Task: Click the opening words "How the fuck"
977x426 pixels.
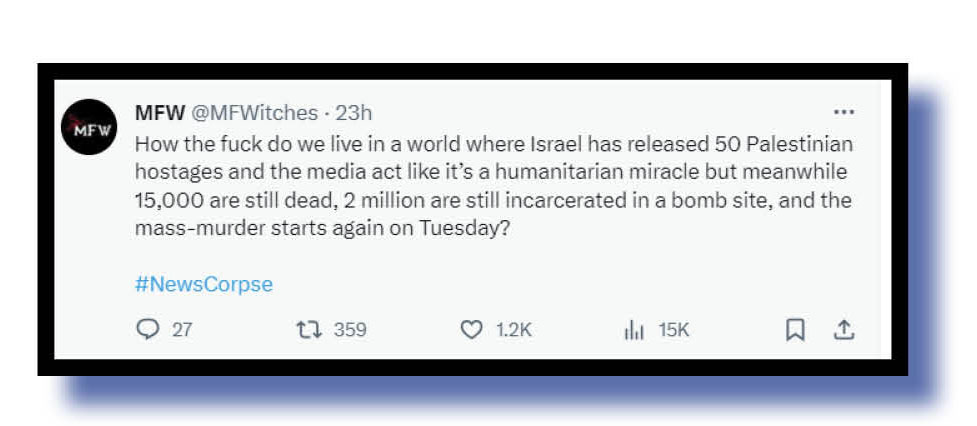Action: (186, 143)
